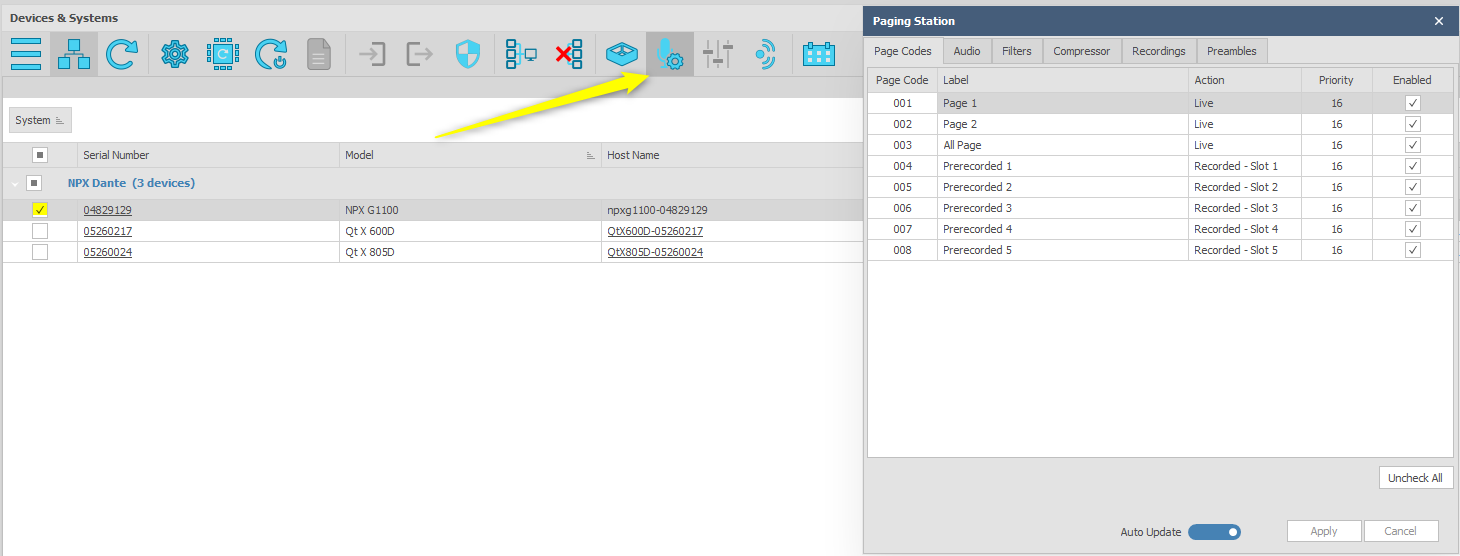The height and width of the screenshot is (556, 1460).
Task: Click the add system tree-with-monitor icon
Action: click(x=521, y=54)
